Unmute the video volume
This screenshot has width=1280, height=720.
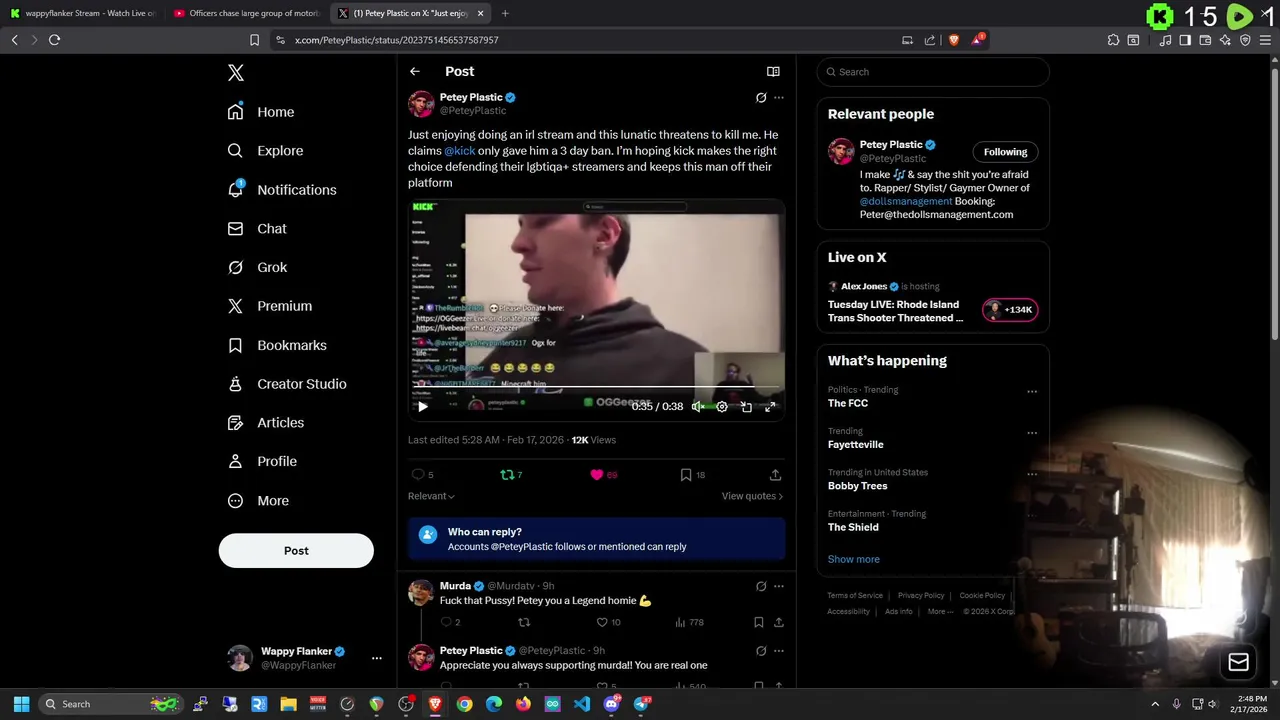point(697,407)
